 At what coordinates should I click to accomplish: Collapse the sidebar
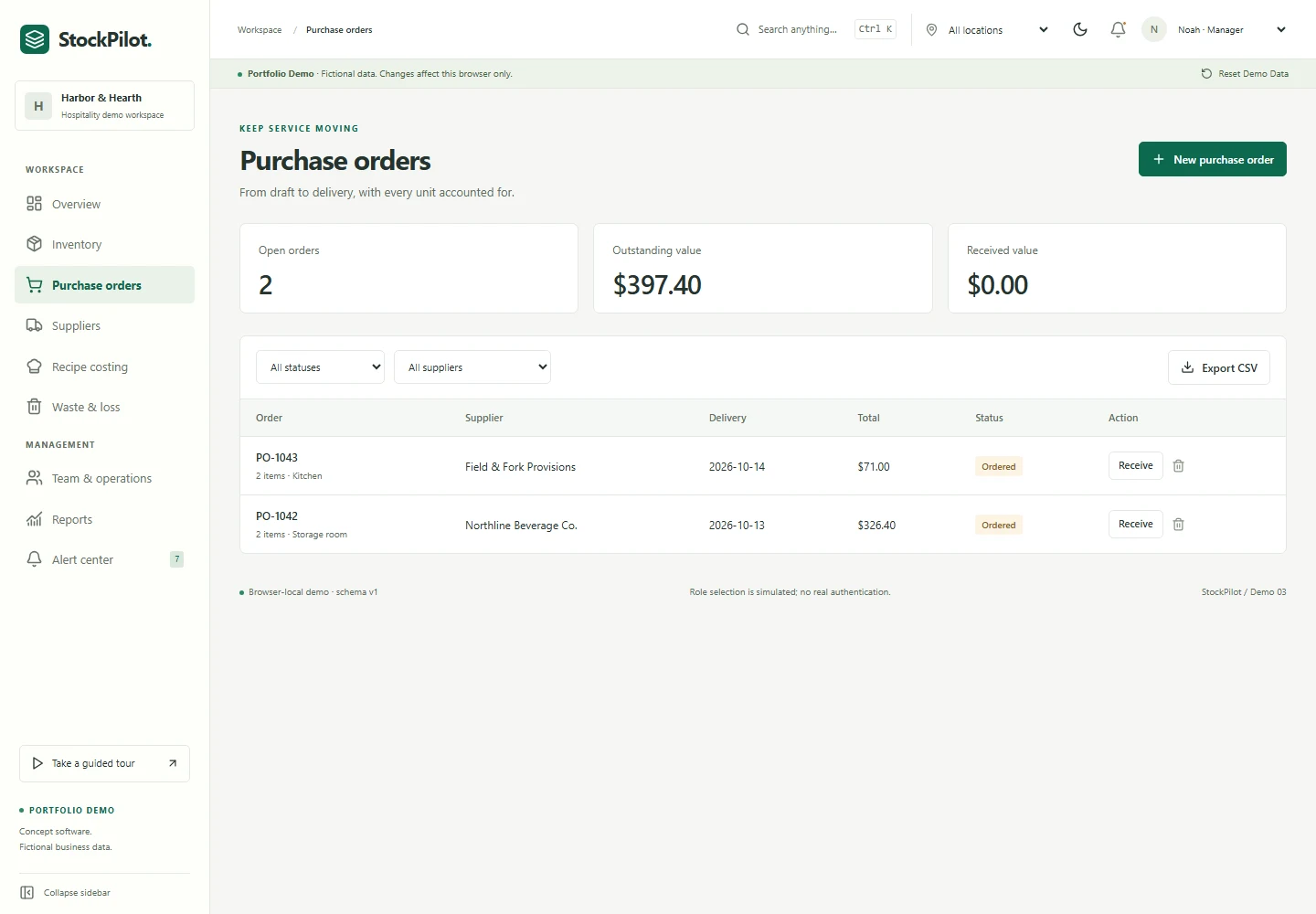66,893
